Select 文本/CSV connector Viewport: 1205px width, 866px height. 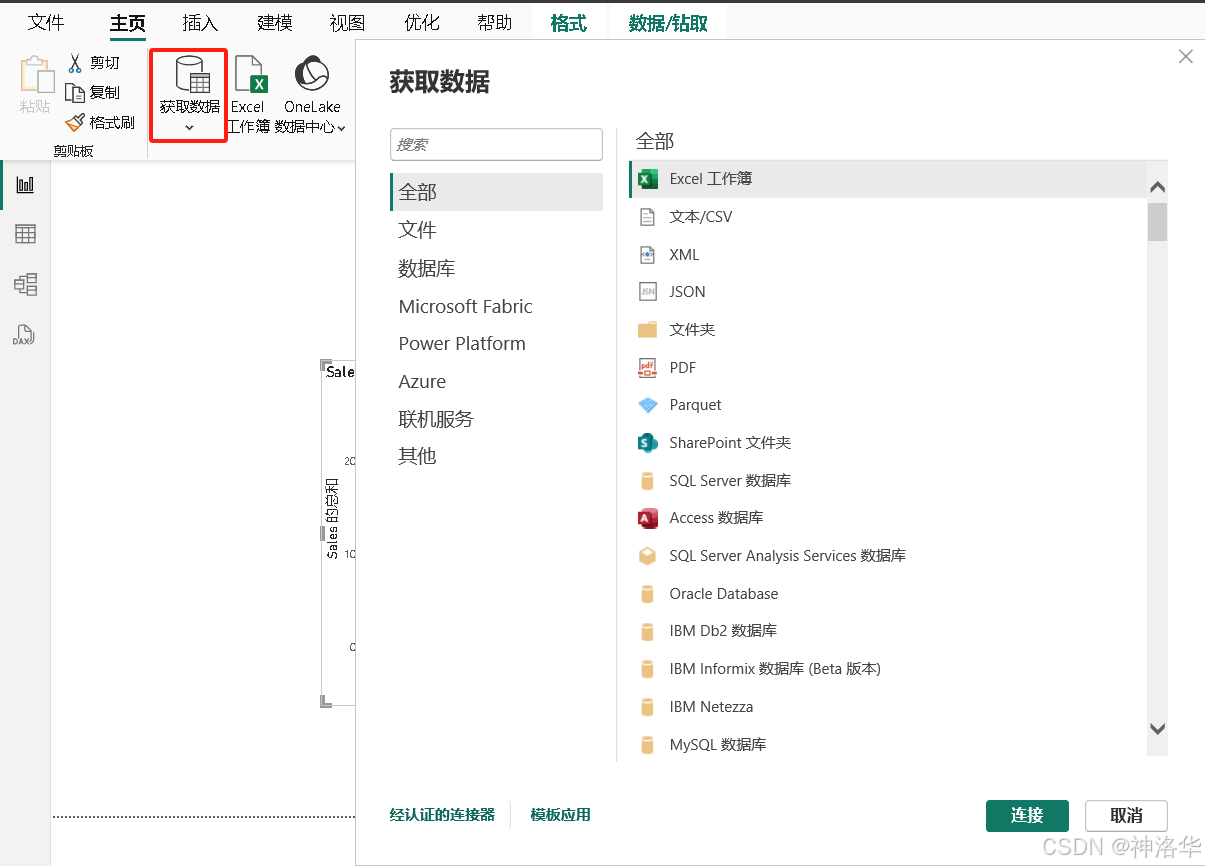(887, 217)
